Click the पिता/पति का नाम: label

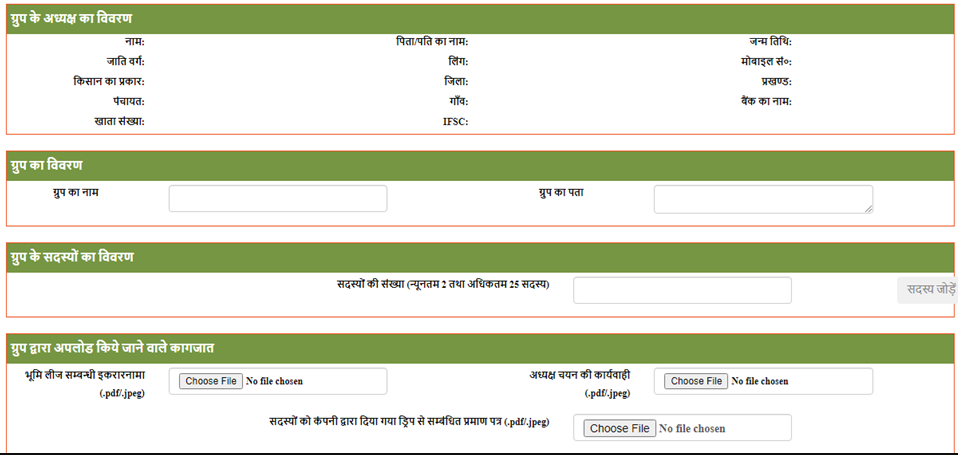tap(431, 42)
